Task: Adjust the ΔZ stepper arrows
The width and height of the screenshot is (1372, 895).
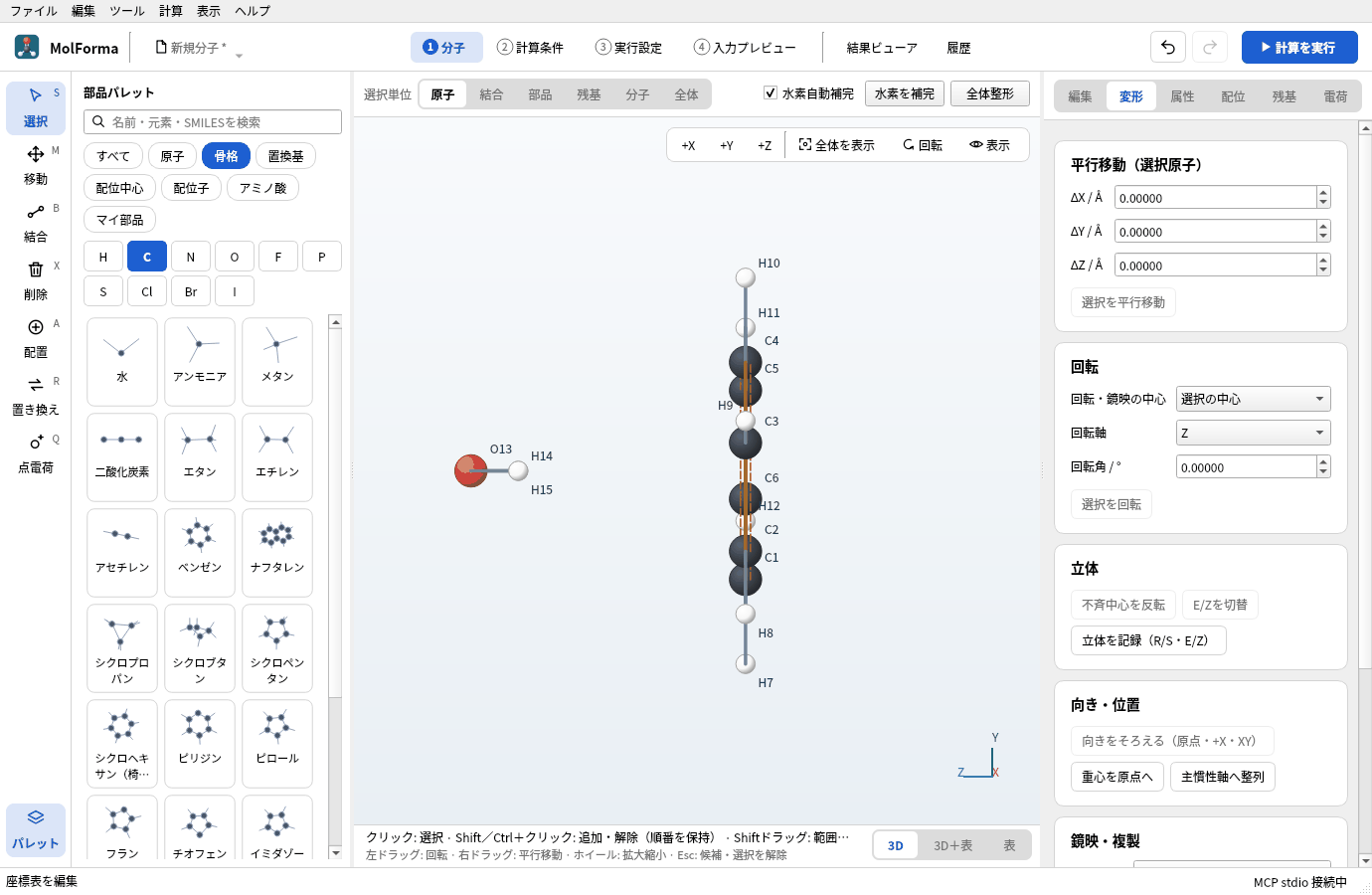Action: 1323,266
